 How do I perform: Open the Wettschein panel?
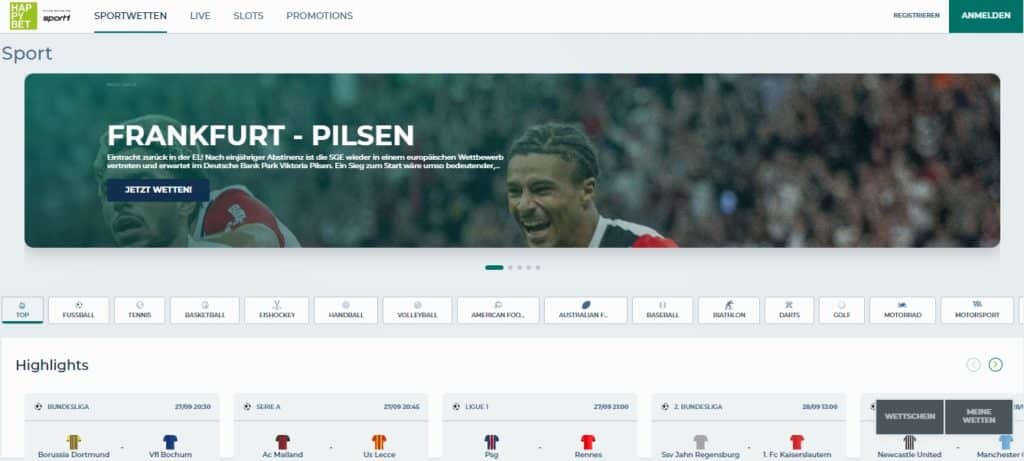click(x=910, y=417)
